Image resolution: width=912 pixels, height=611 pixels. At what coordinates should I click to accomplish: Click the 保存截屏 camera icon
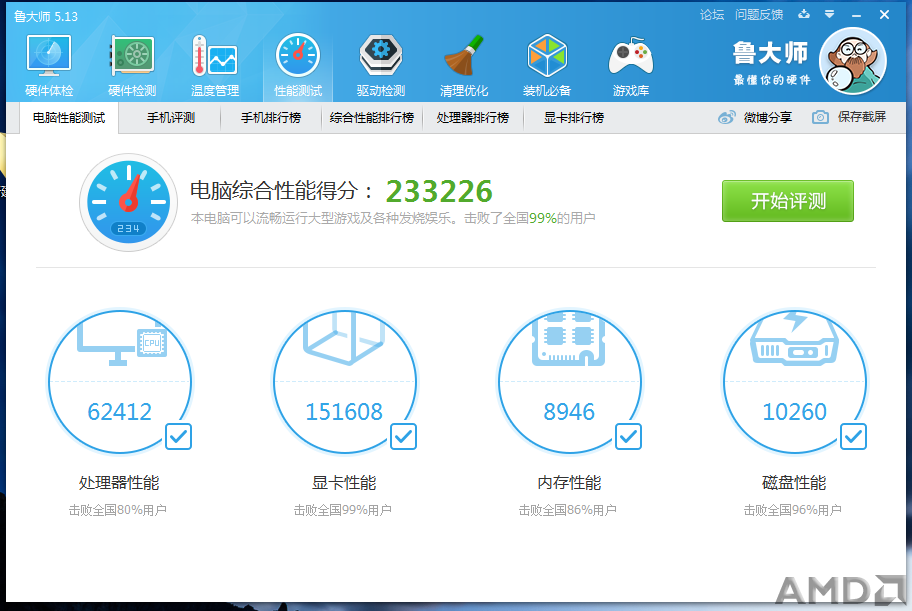(820, 118)
